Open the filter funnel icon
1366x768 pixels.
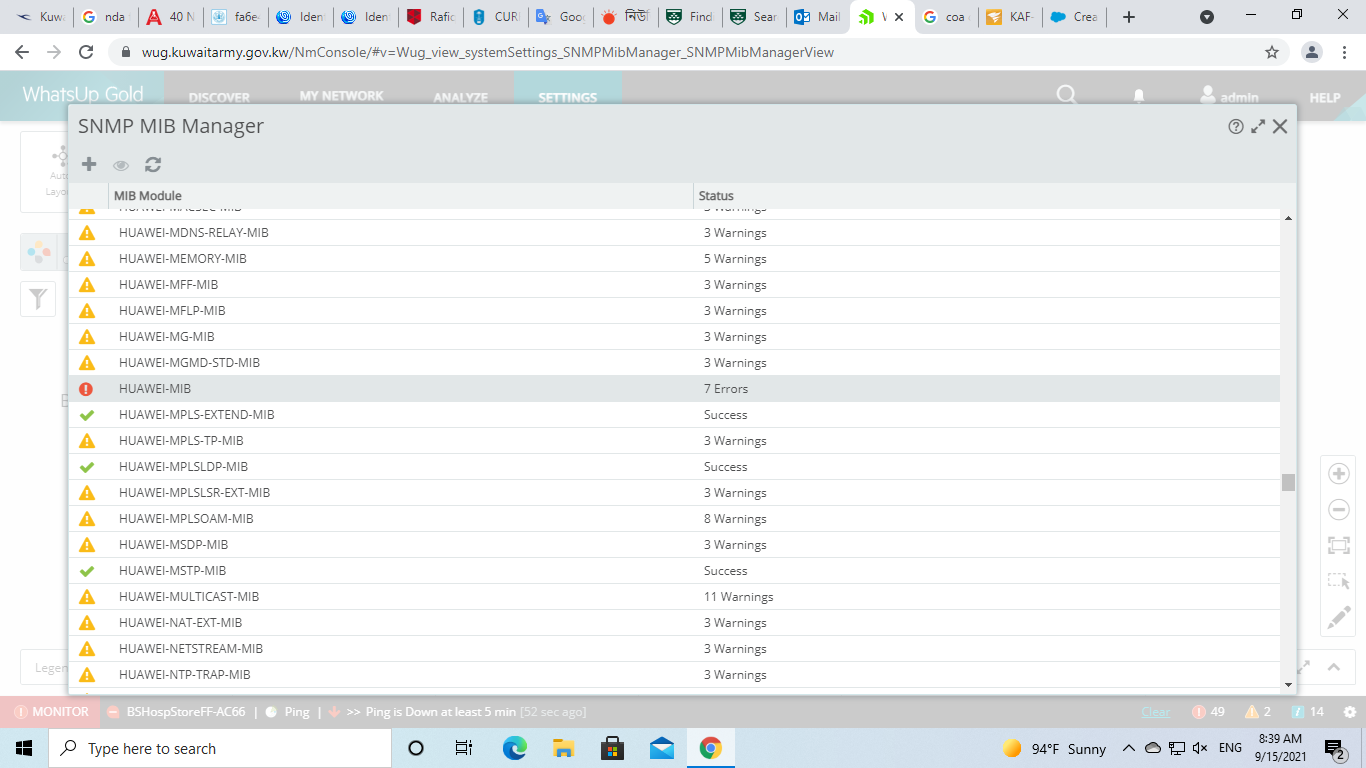click(x=38, y=299)
